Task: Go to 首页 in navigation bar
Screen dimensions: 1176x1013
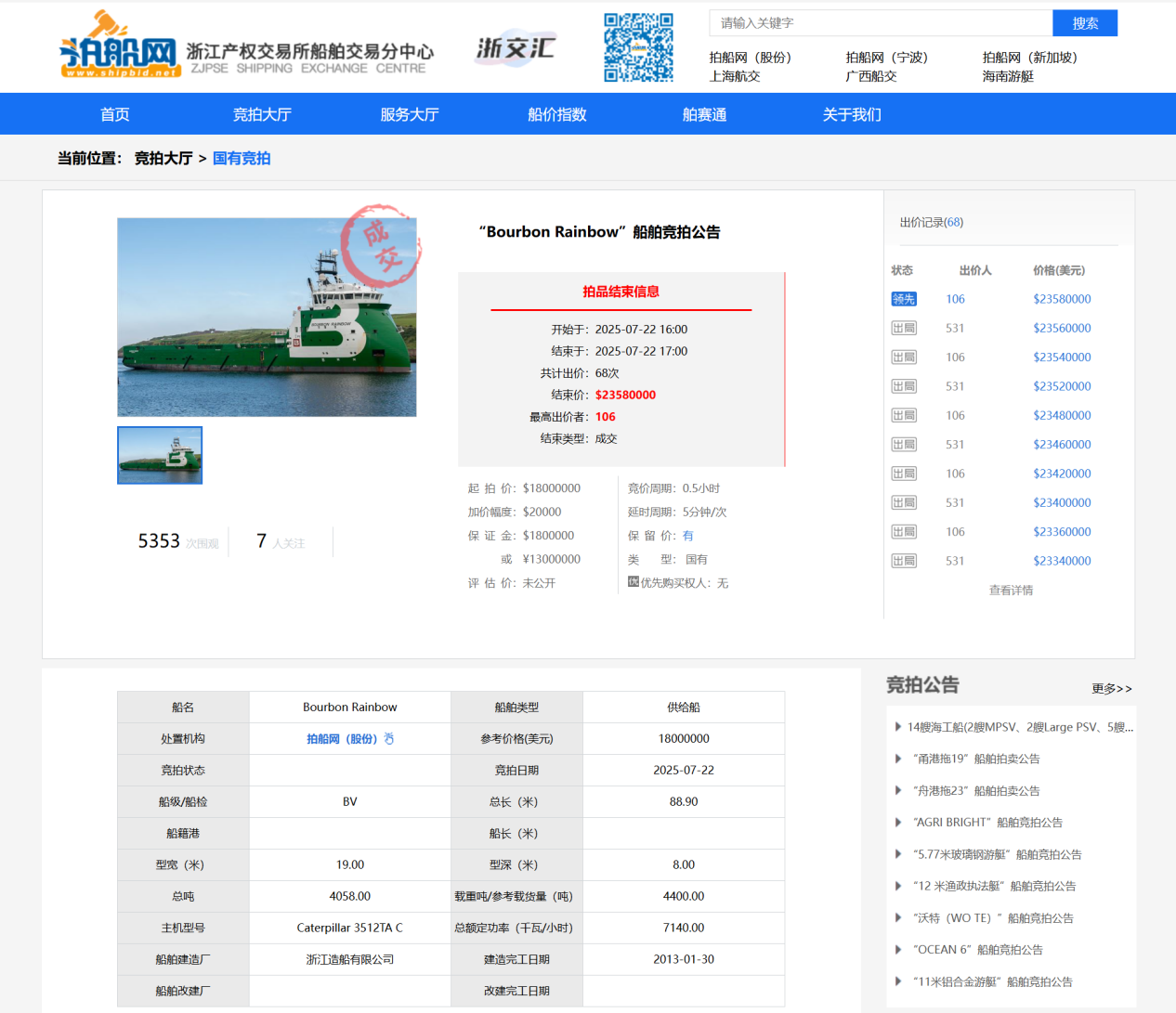Action: click(115, 114)
